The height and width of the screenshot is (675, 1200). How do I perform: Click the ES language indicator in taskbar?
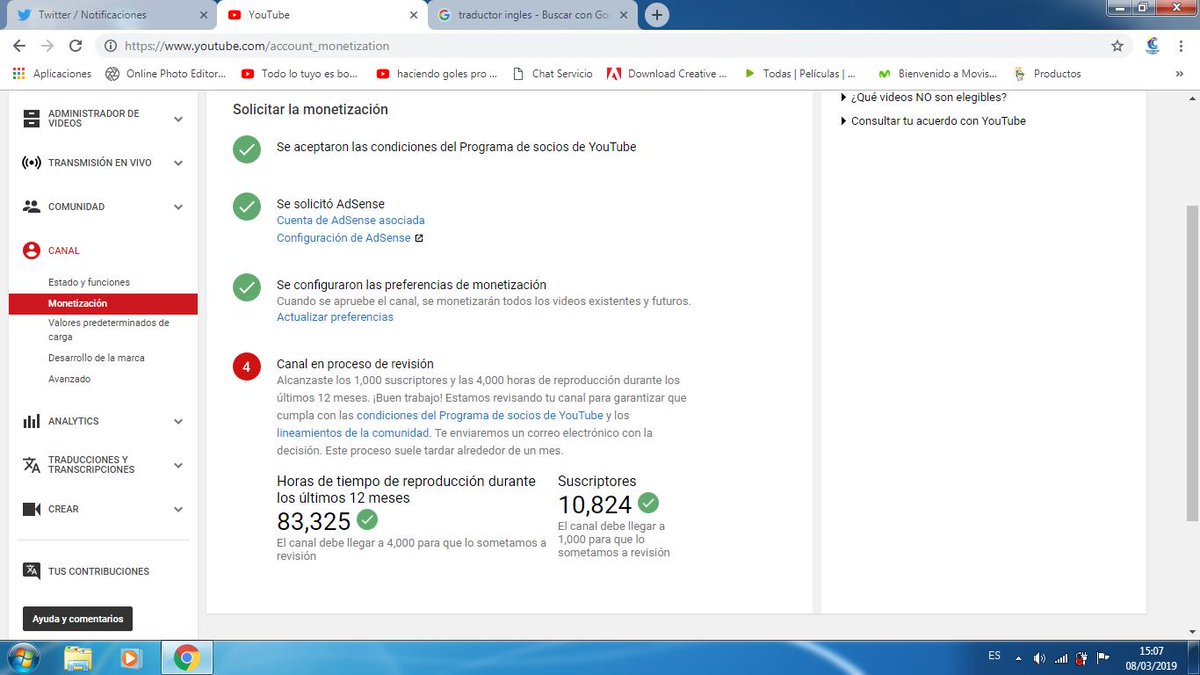[994, 656]
